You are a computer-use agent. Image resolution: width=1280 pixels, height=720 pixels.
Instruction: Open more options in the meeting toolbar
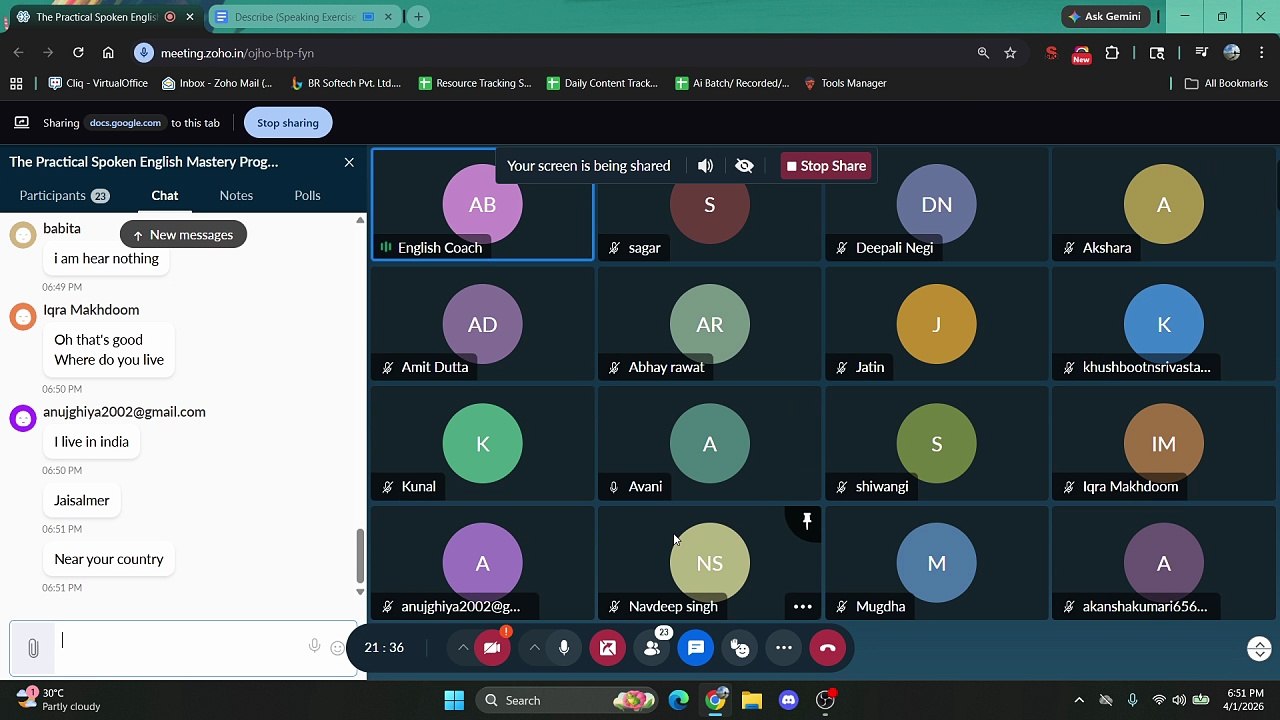pos(784,648)
